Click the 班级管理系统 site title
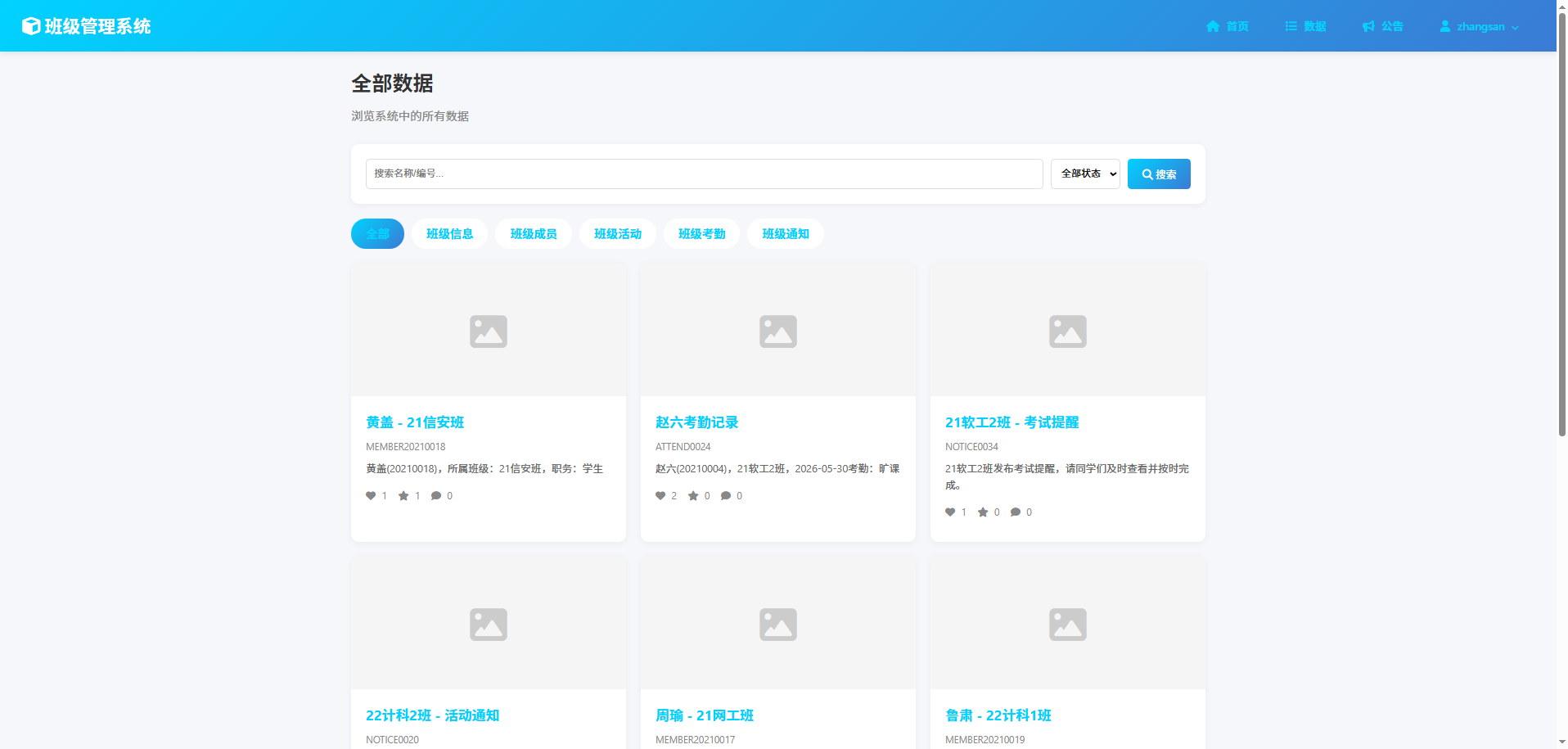The image size is (1568, 749). click(x=97, y=26)
